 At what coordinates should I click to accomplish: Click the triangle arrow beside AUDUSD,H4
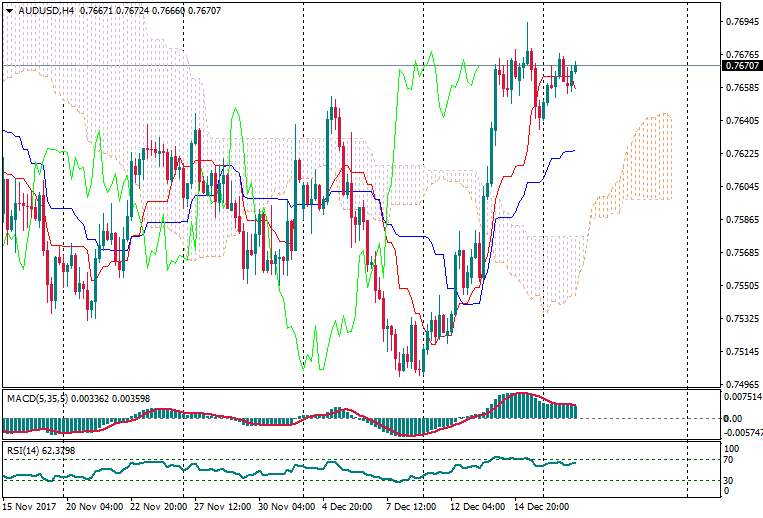[x=9, y=10]
